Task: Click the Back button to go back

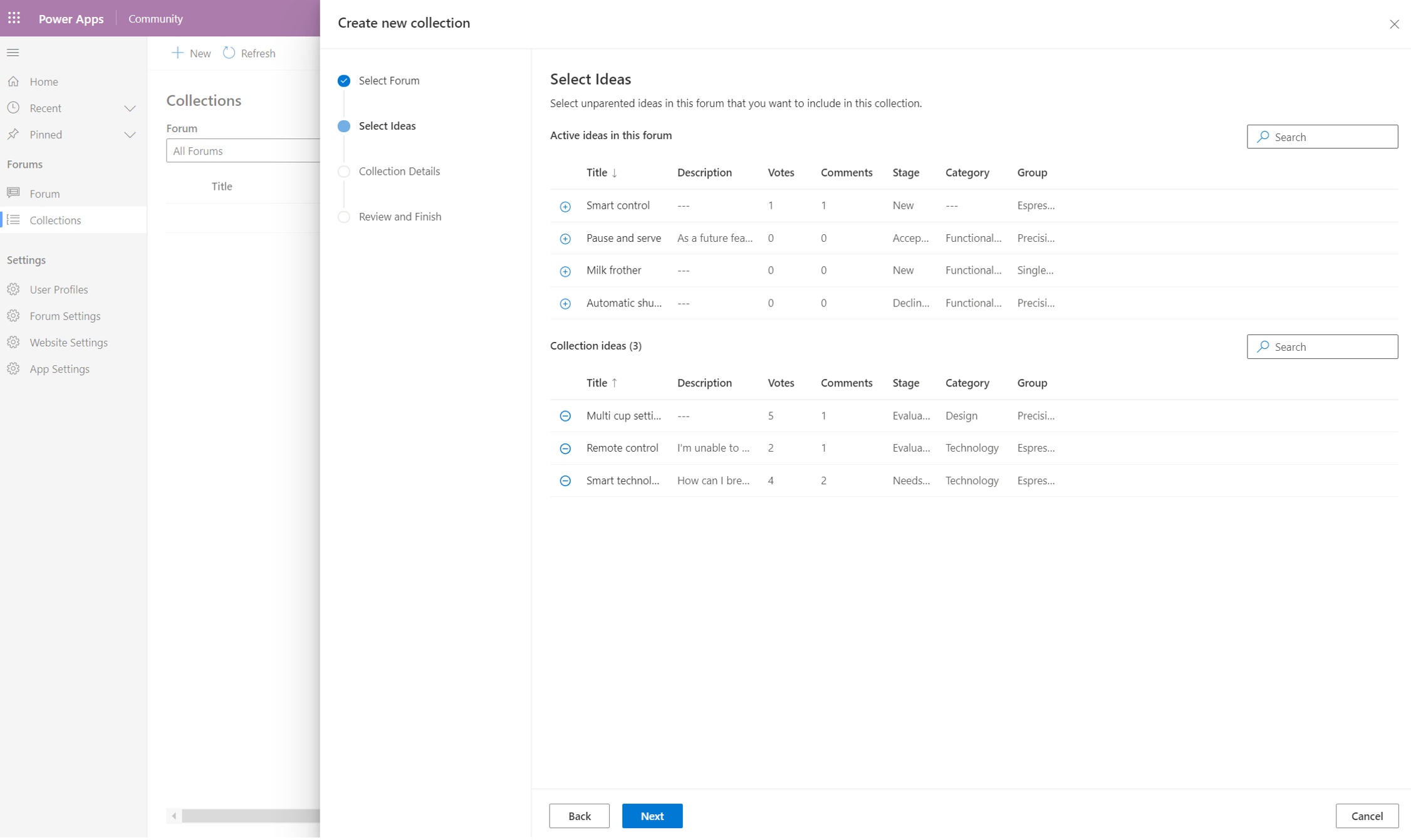Action: [579, 816]
